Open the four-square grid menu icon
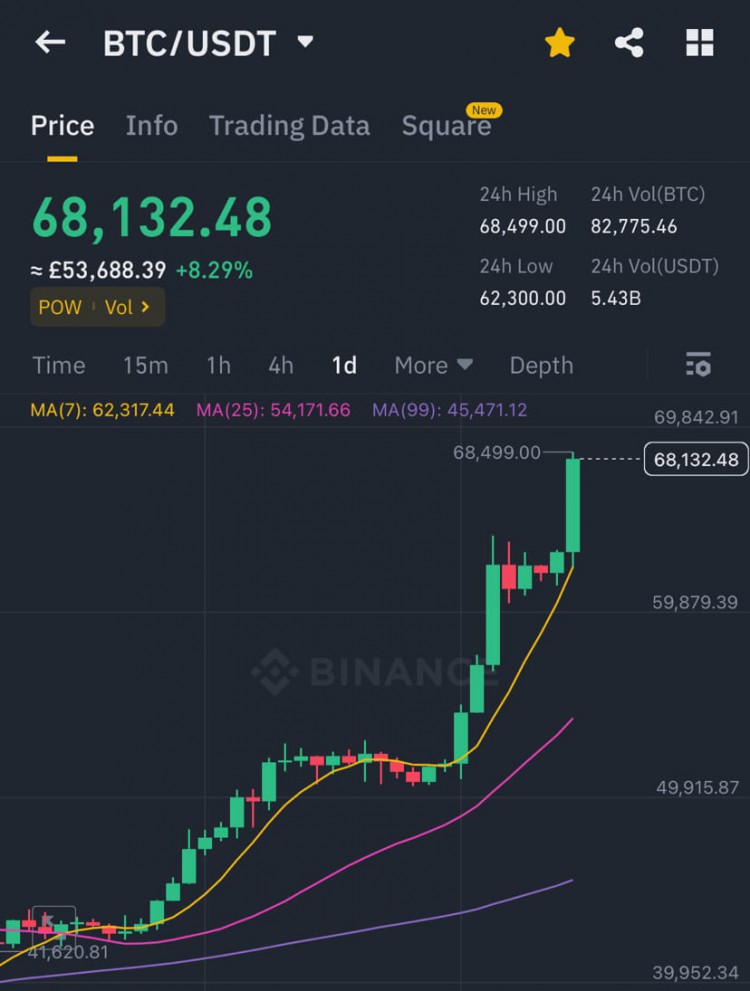This screenshot has height=991, width=750. tap(699, 43)
